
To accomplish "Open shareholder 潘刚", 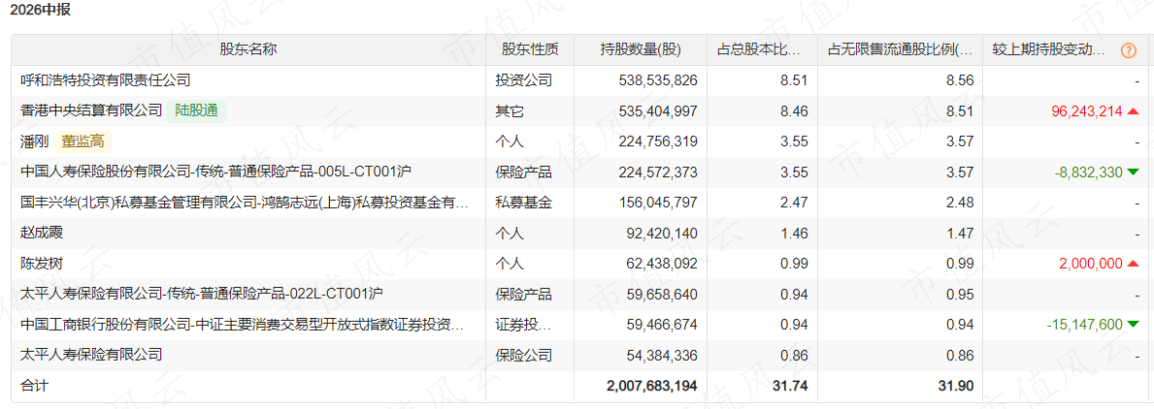I will point(35,141).
